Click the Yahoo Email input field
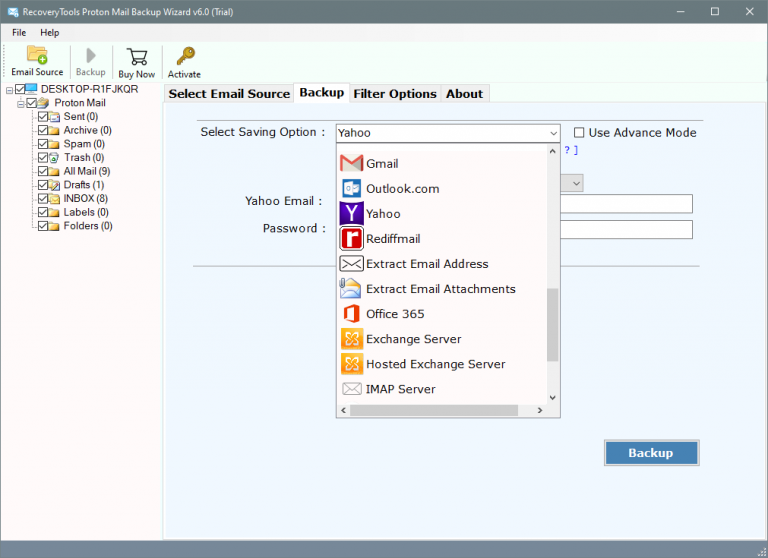 (626, 204)
